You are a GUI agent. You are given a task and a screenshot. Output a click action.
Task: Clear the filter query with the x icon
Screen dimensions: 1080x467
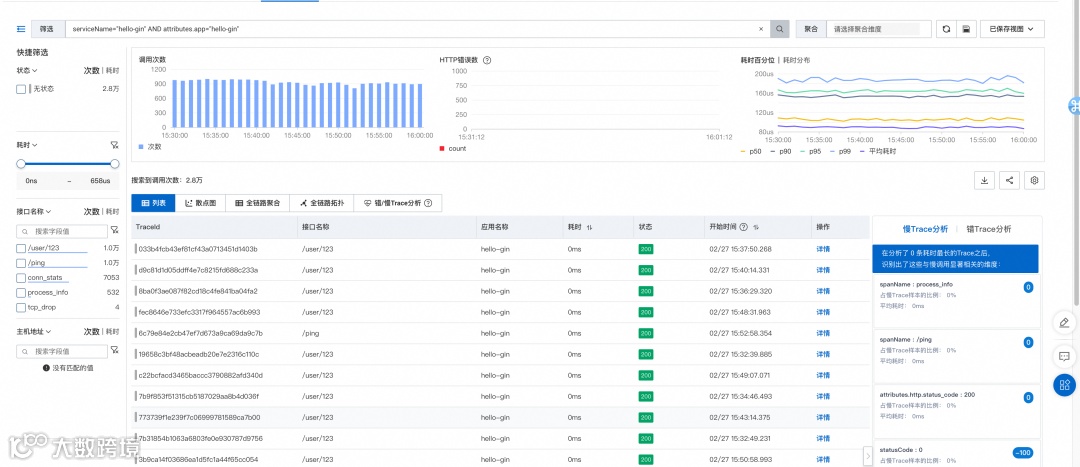coord(760,29)
